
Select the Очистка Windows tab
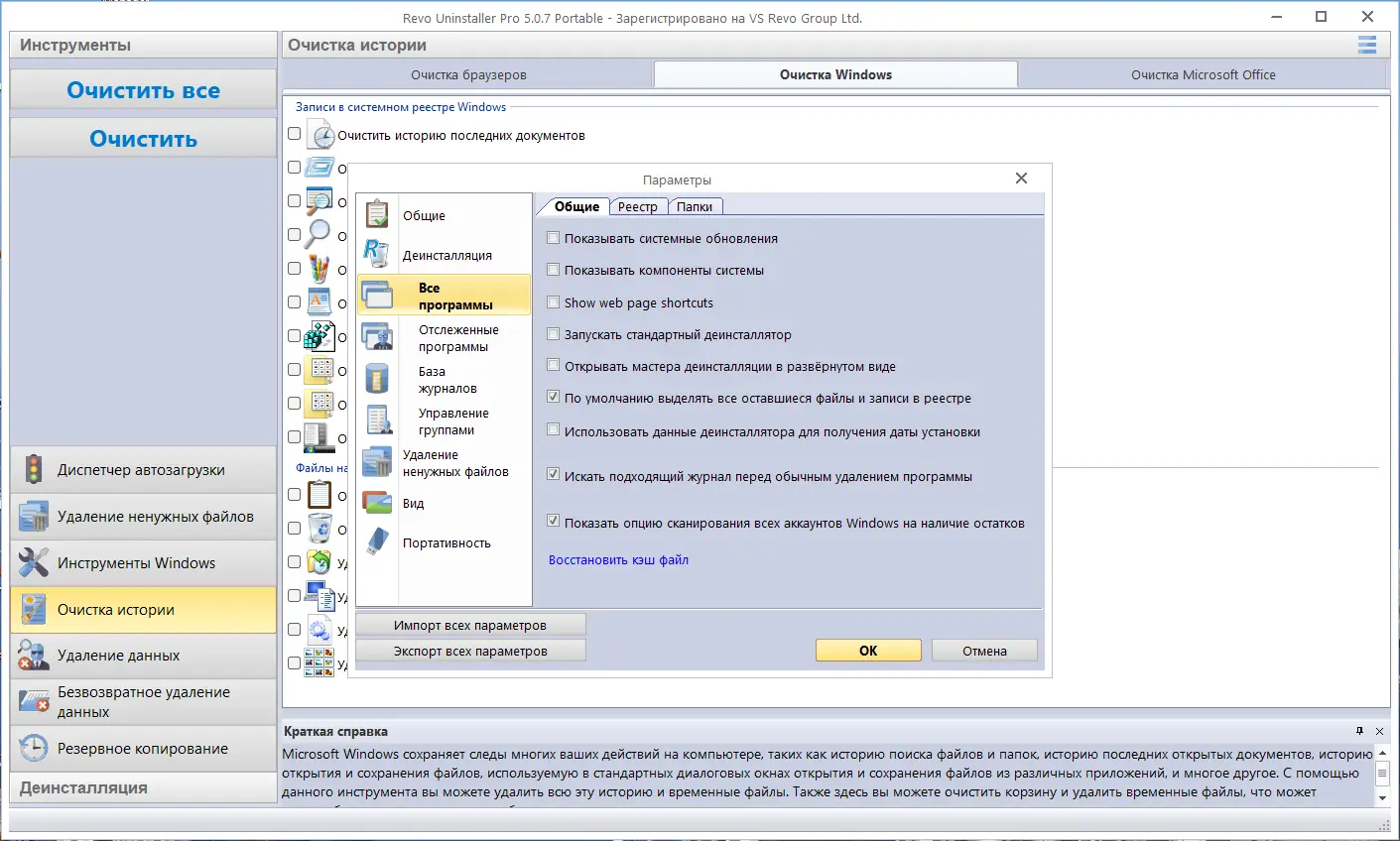click(835, 74)
